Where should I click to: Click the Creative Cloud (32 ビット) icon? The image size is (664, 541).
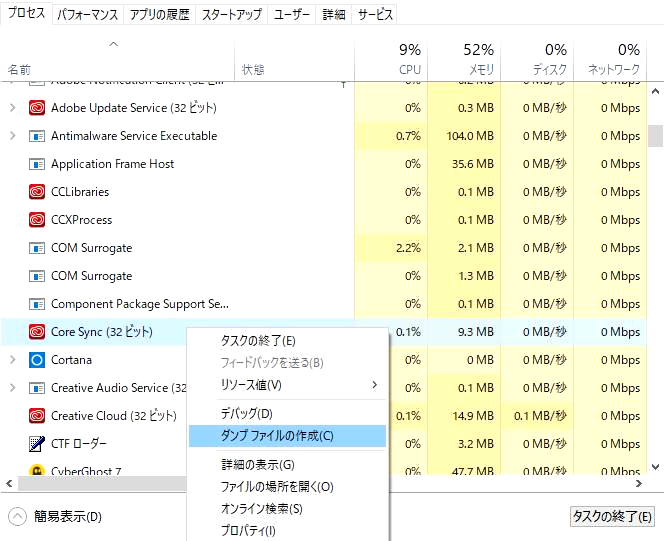37,416
